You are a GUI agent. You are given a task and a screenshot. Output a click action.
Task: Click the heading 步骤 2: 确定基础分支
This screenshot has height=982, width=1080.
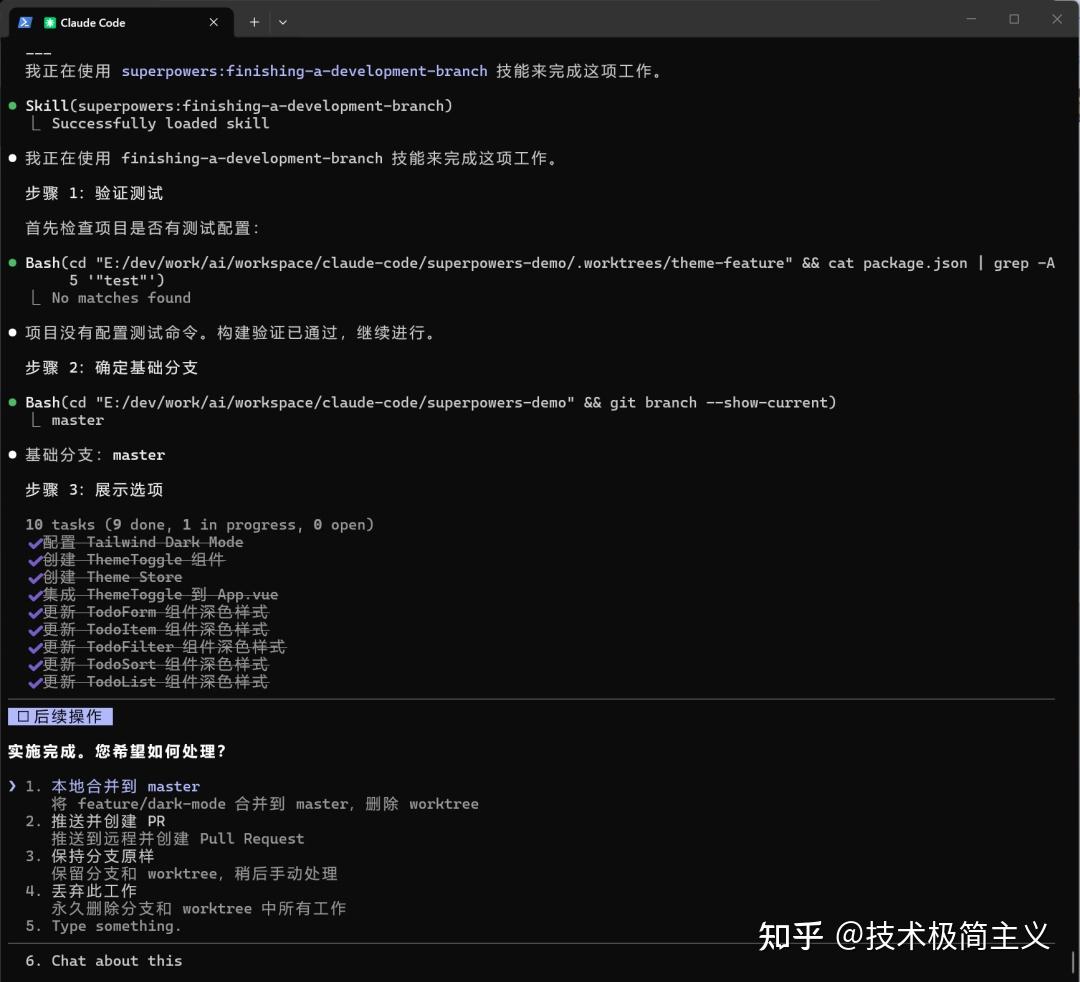(x=112, y=368)
